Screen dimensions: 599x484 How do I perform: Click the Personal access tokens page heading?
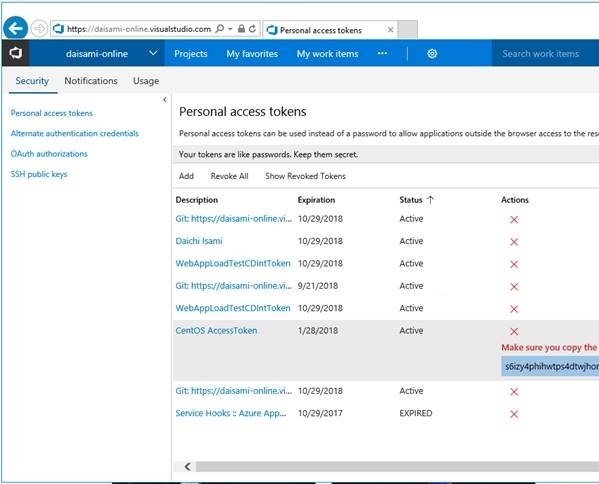point(243,112)
